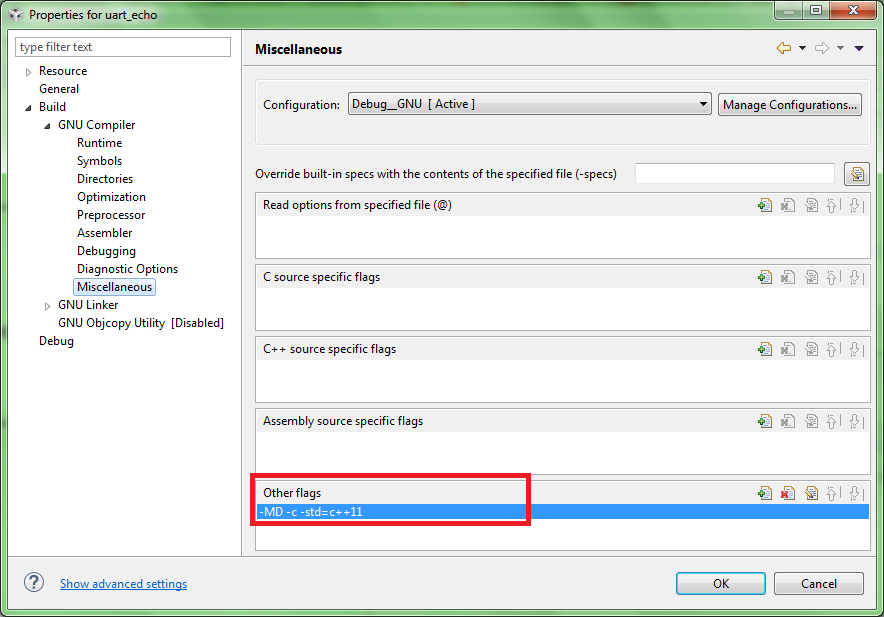Click the -specs override file text field
Viewport: 884px width, 617px height.
click(x=735, y=174)
